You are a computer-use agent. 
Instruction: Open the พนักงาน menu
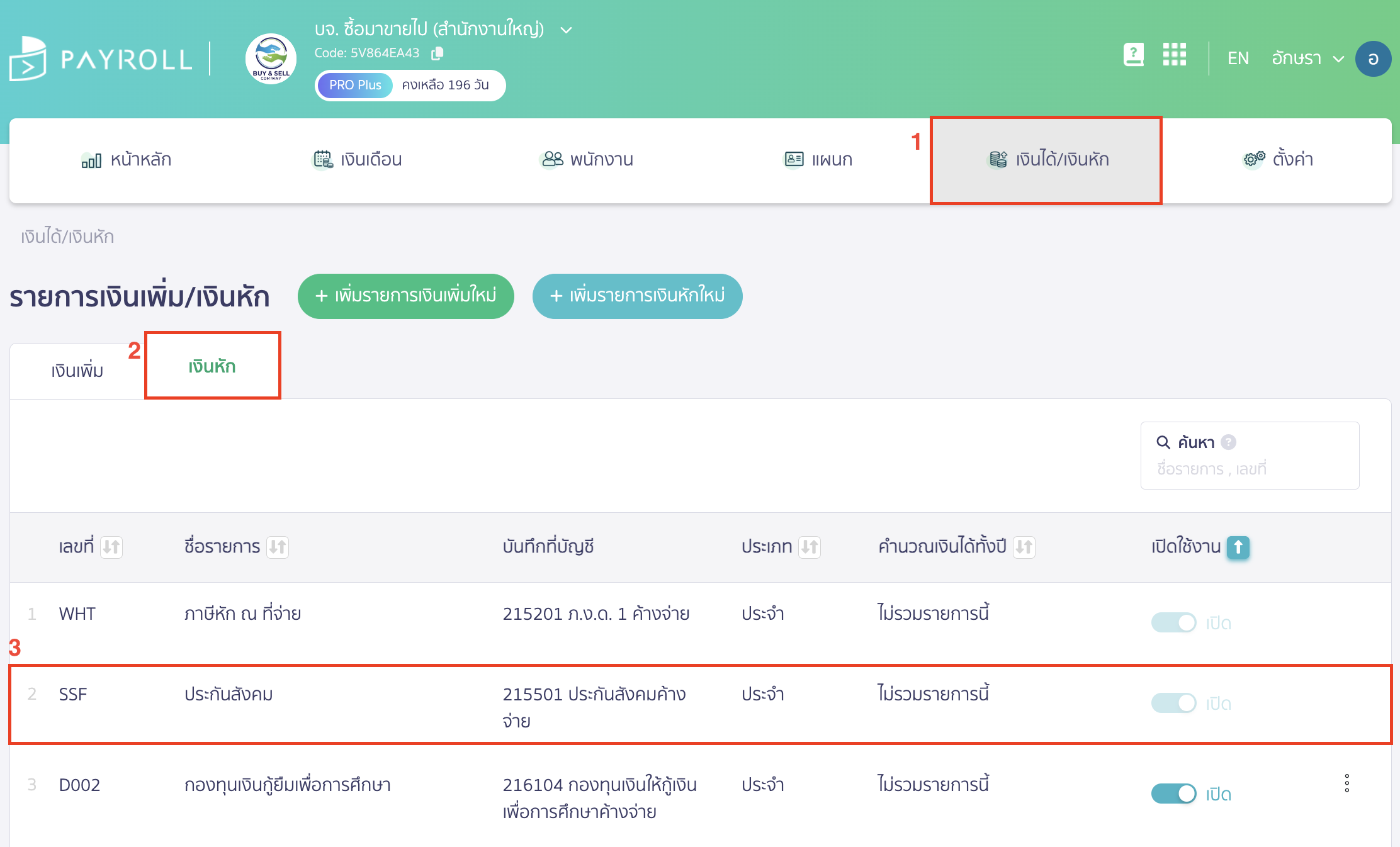pyautogui.click(x=586, y=160)
